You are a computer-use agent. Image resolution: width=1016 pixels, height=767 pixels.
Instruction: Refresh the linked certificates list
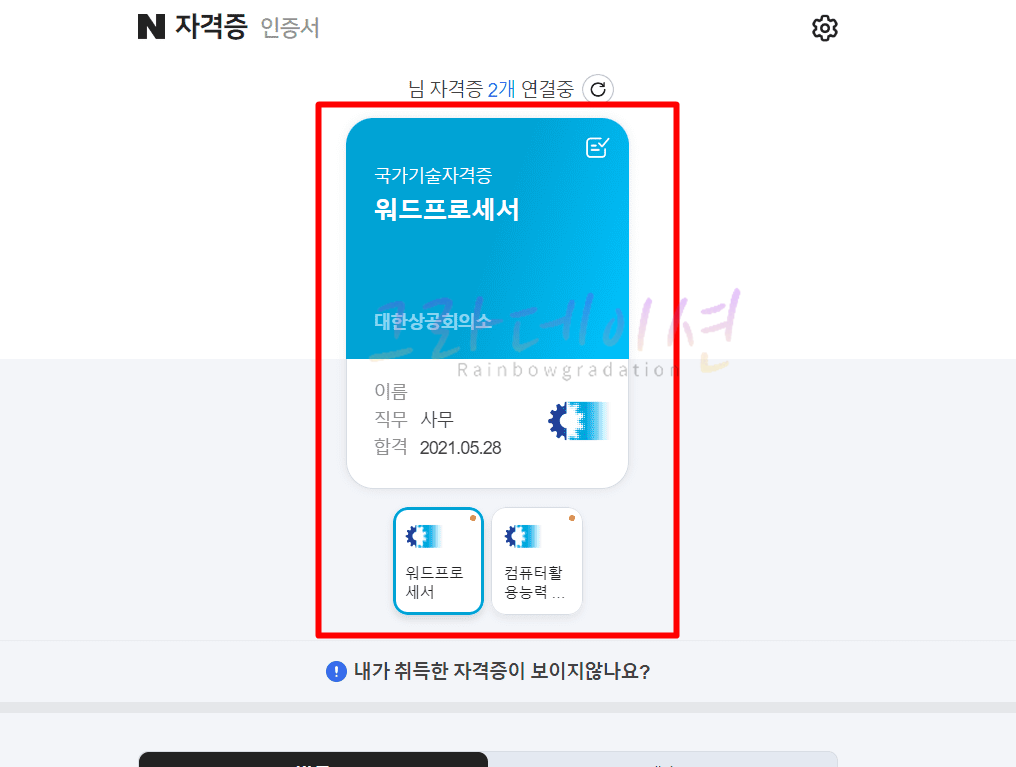click(597, 89)
